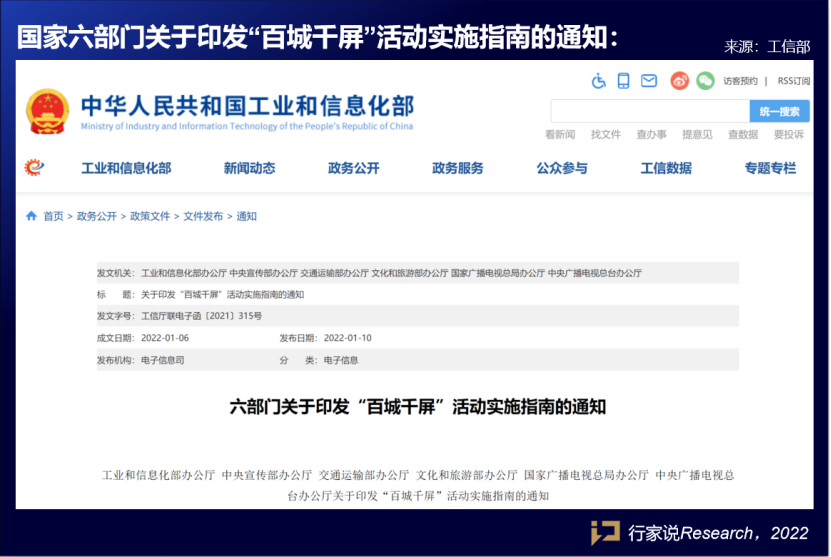Click 政策文件 in the breadcrumb

[x=150, y=216]
